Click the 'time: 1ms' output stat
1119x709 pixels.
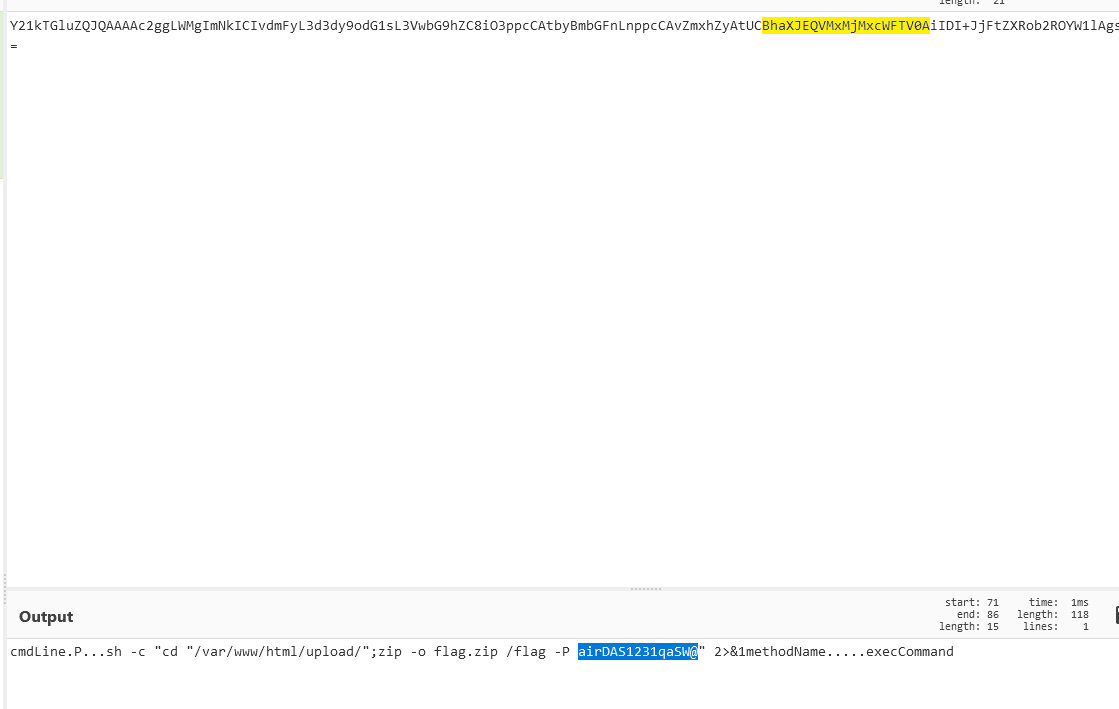(x=1058, y=603)
